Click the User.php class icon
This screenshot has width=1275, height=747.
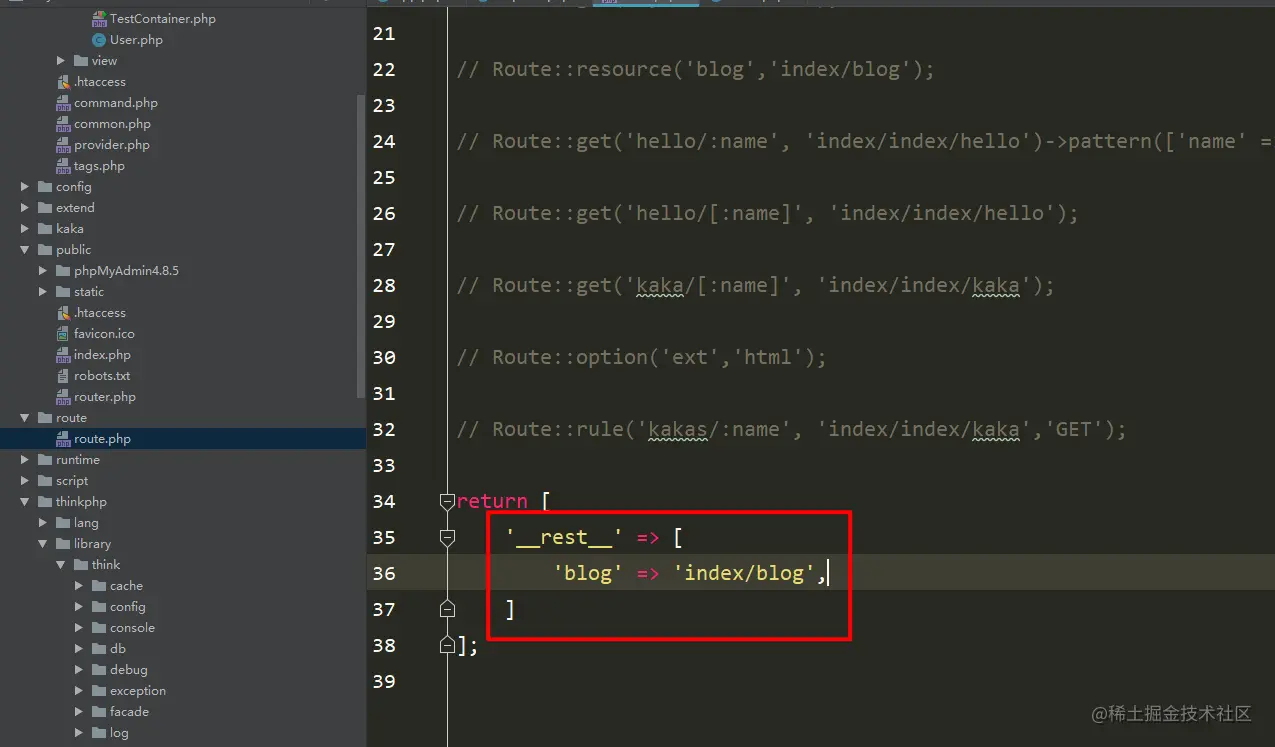coord(99,40)
